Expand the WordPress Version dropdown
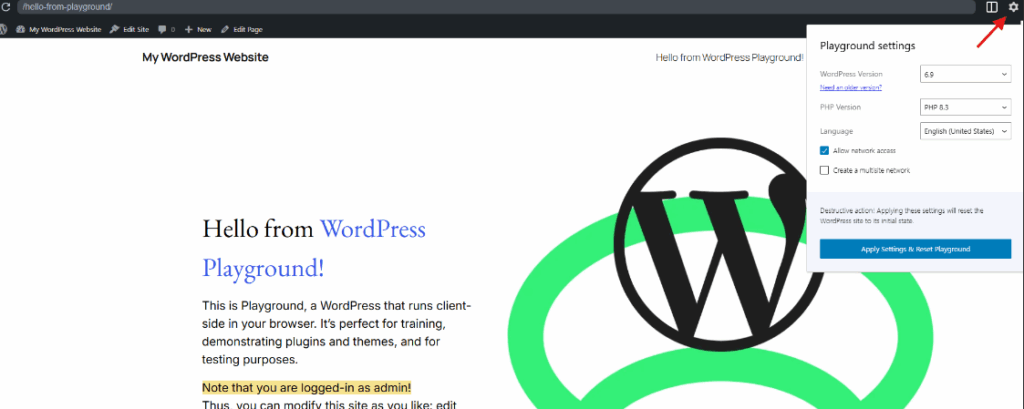The image size is (1024, 409). coord(965,74)
